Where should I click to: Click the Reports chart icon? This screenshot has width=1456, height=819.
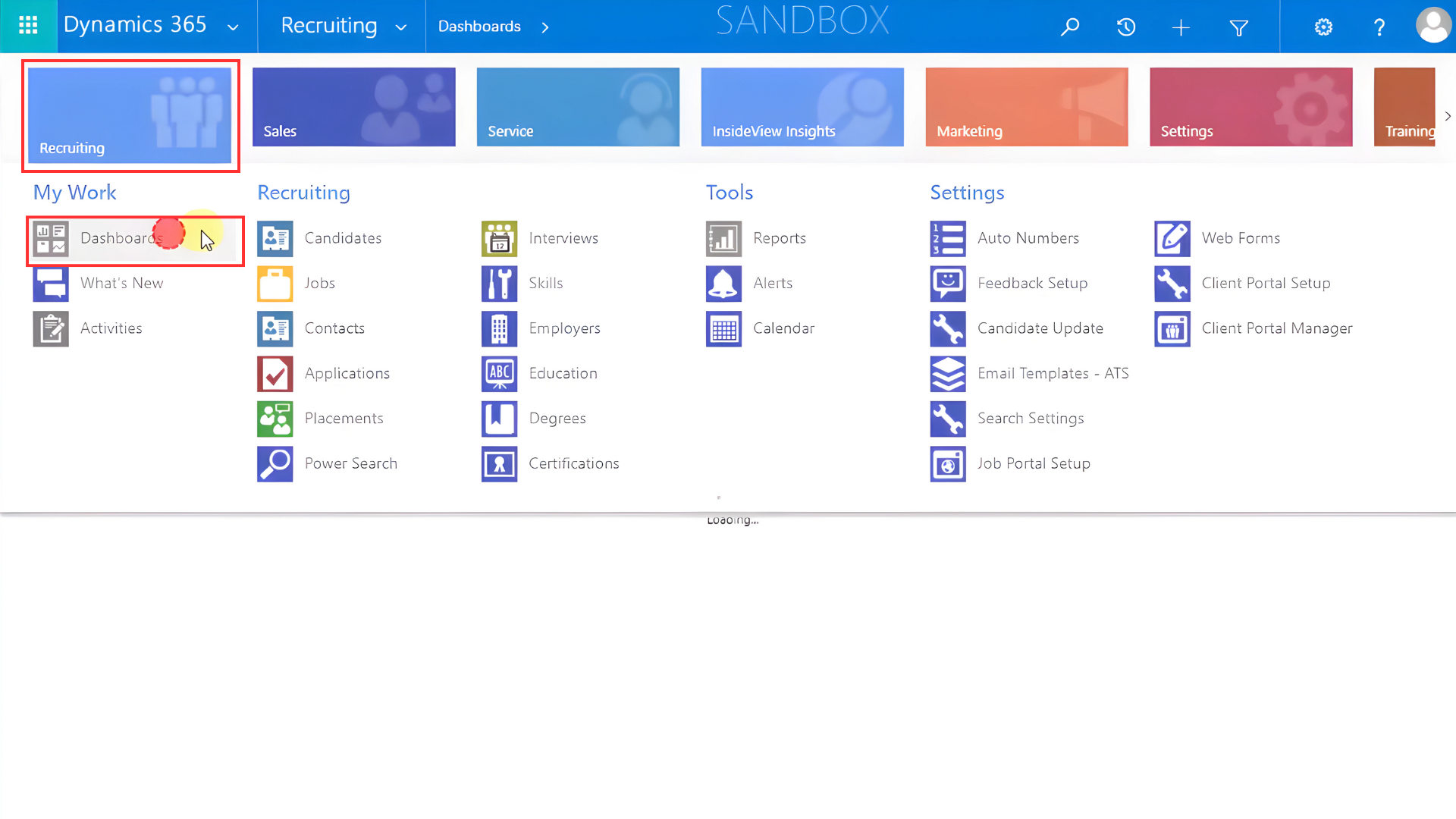click(724, 238)
